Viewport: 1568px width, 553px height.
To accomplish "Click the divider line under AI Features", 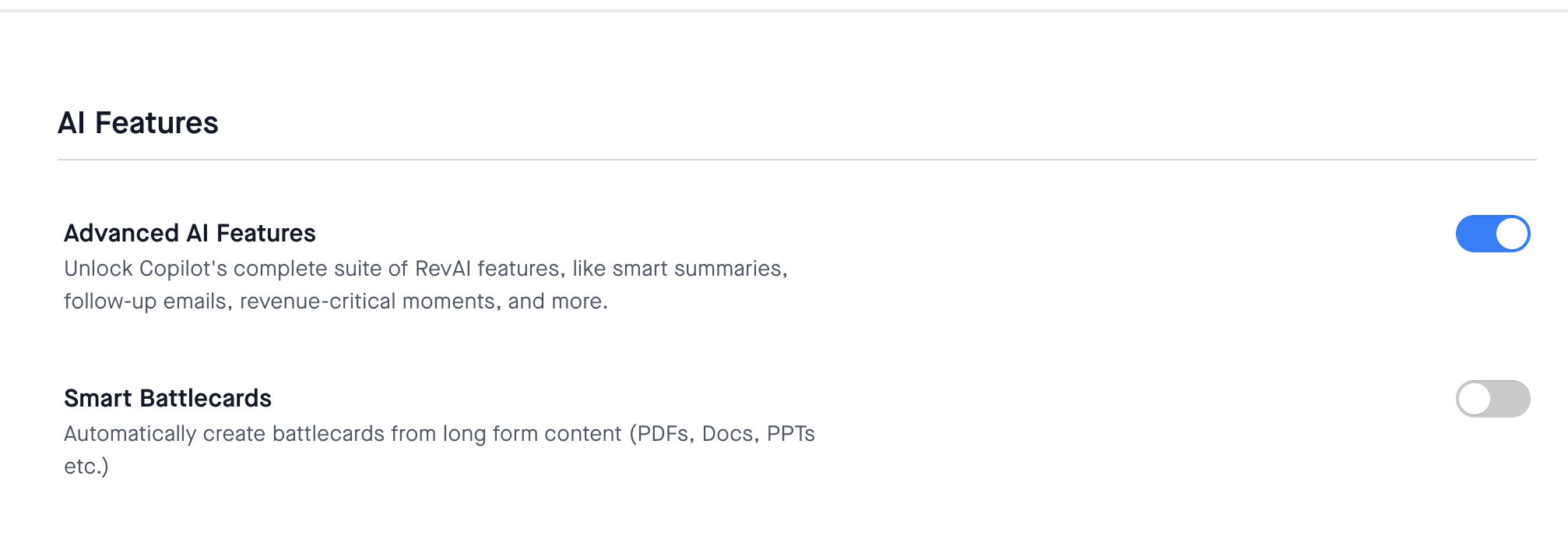I will 797,160.
